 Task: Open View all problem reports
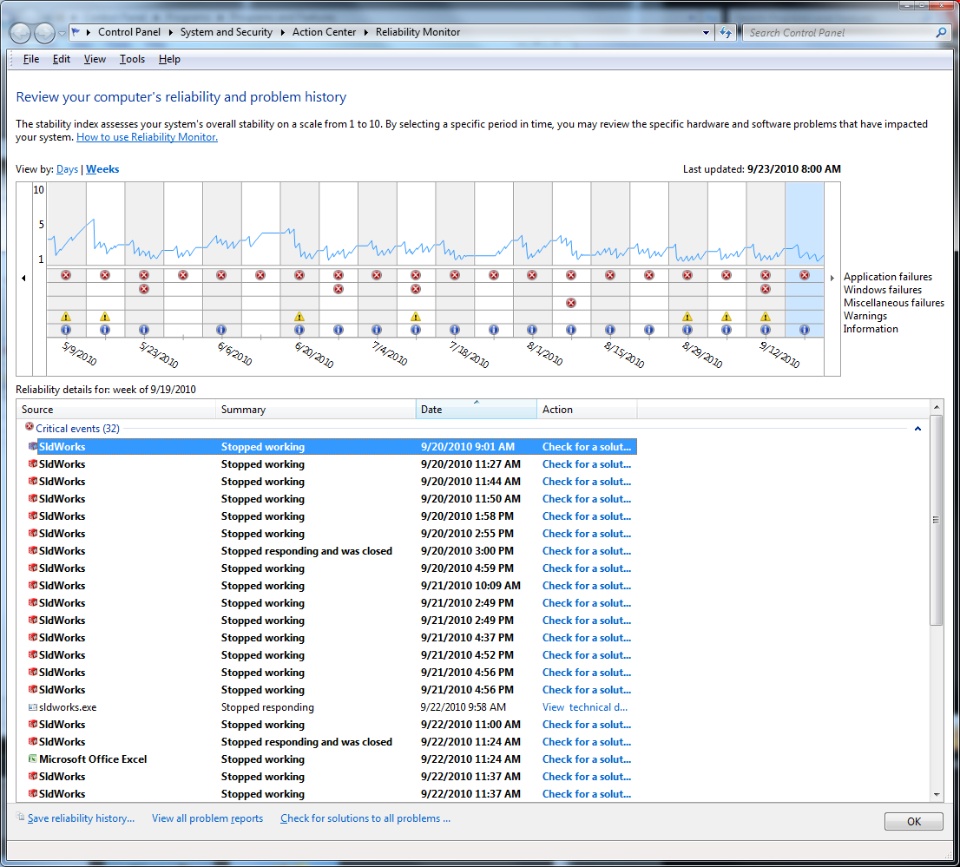click(x=208, y=819)
